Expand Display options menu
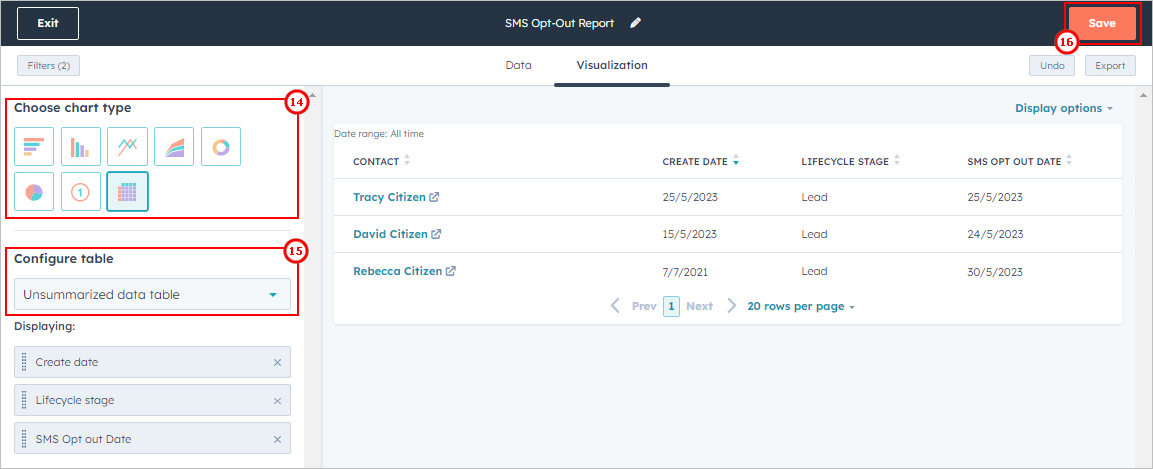This screenshot has height=469, width=1153. click(x=1064, y=108)
